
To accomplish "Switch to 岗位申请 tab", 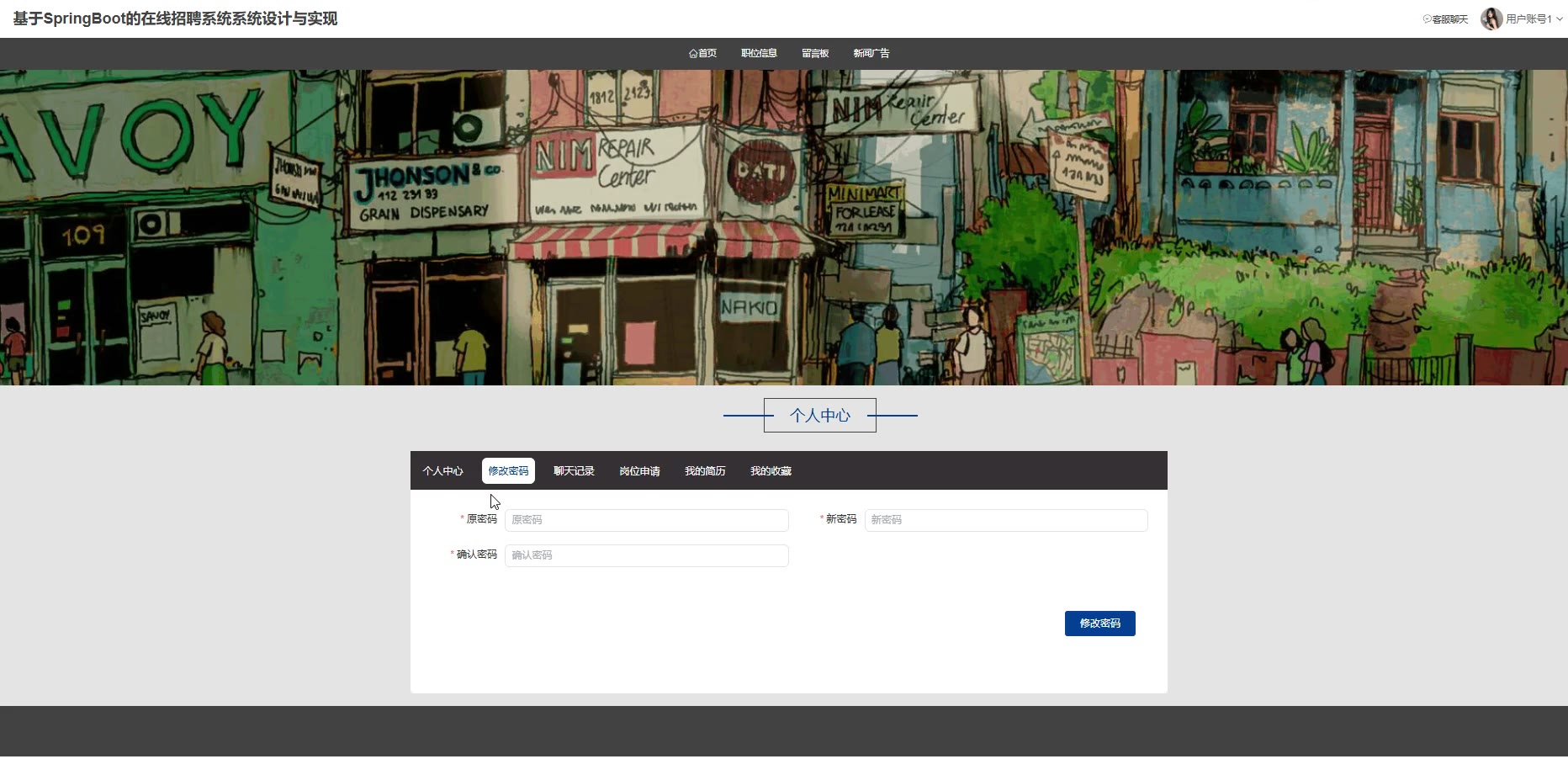I will click(640, 471).
